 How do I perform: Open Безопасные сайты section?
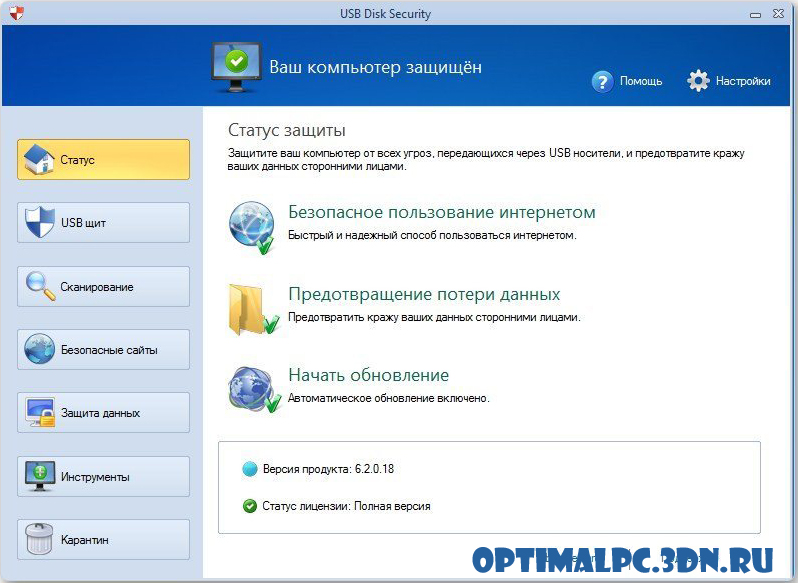coord(103,349)
